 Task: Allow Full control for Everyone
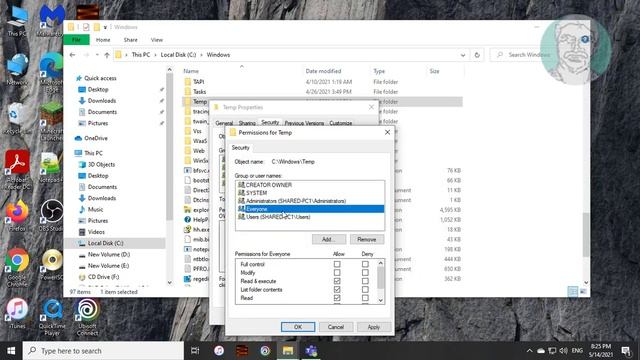point(337,264)
